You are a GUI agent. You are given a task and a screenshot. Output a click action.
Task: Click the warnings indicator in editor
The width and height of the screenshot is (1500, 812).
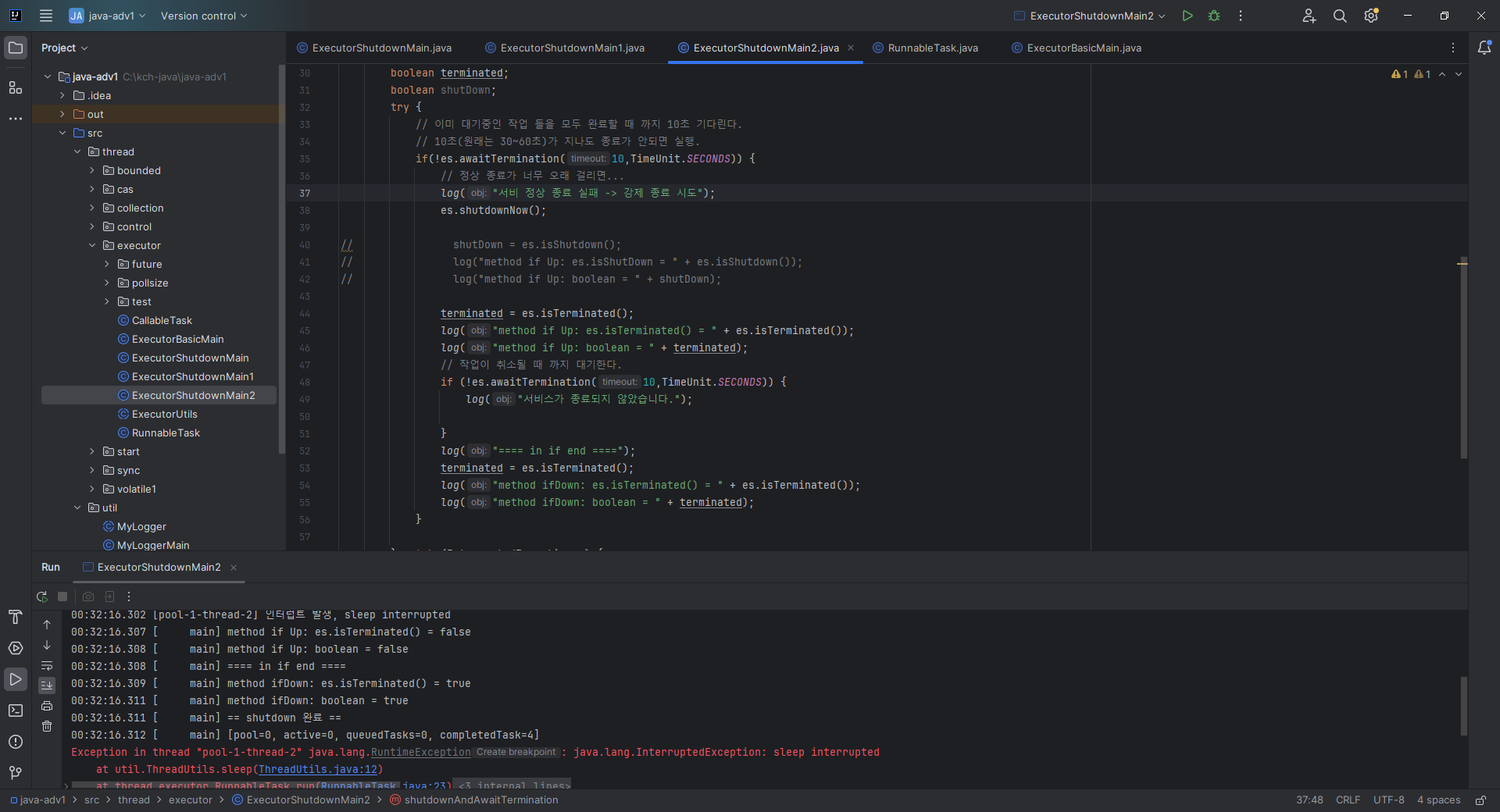click(x=1410, y=74)
